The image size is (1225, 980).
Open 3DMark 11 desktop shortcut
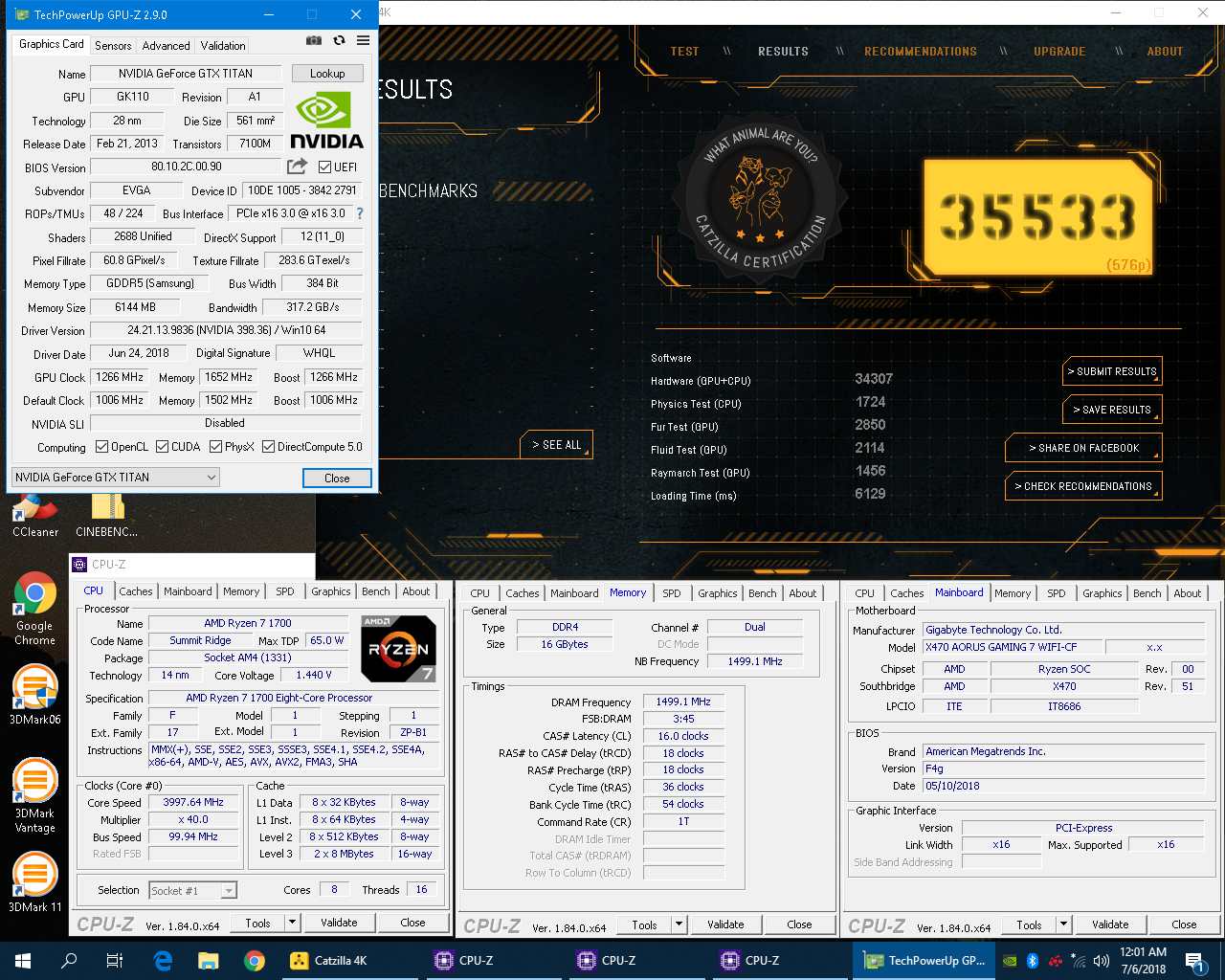tap(34, 881)
